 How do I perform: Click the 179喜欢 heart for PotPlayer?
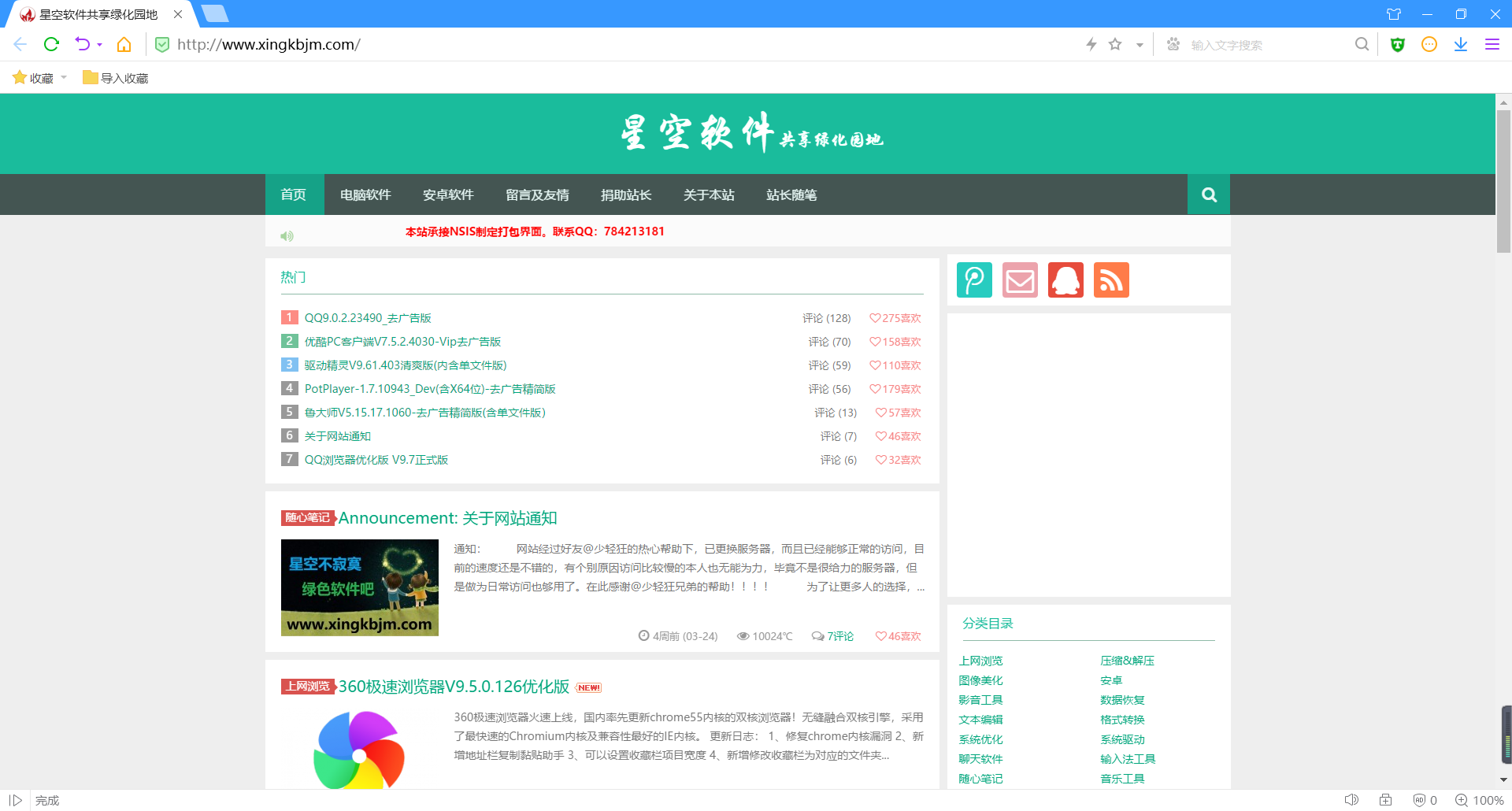(895, 389)
